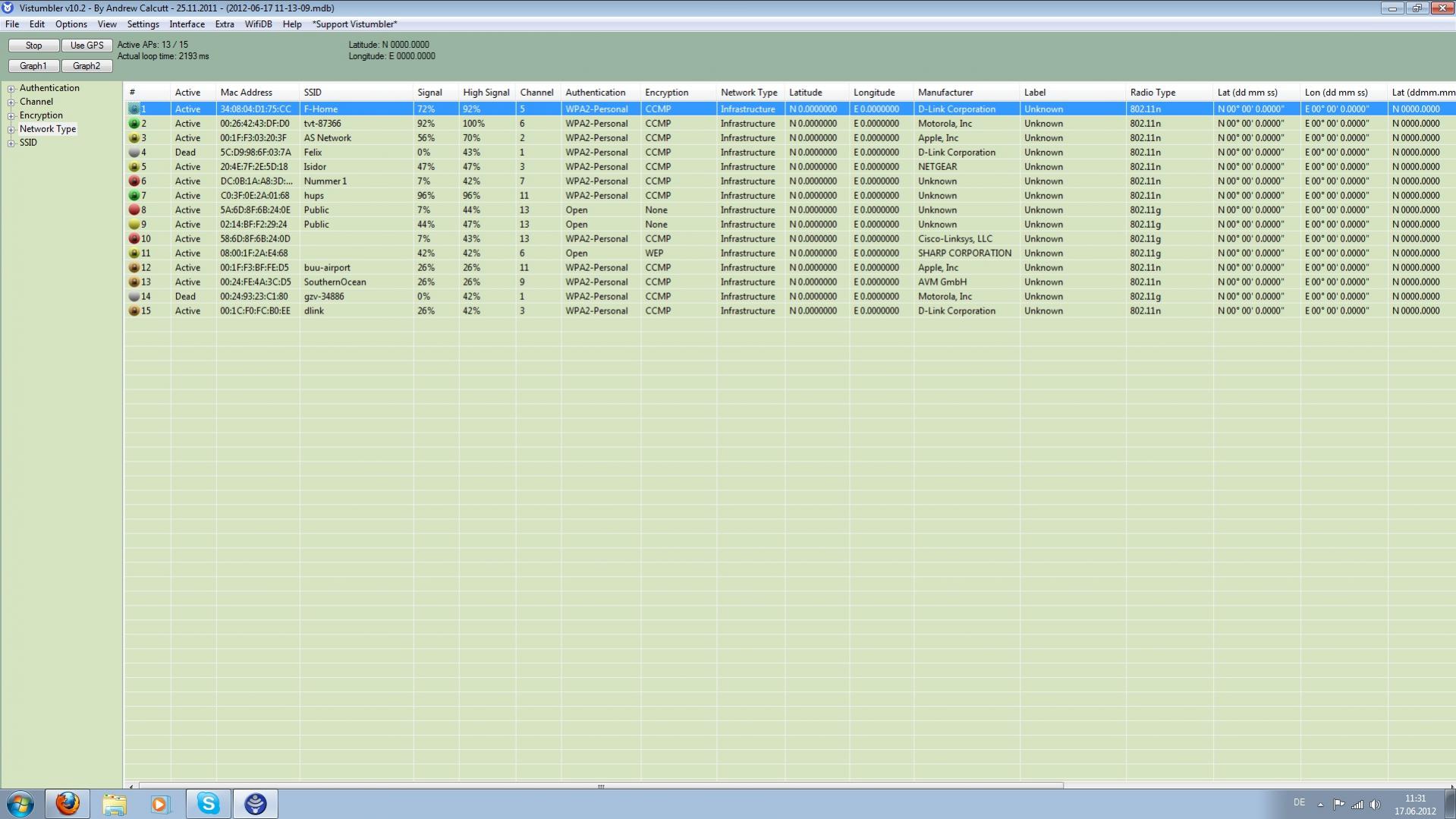The image size is (1456, 819).
Task: Sort by Signal column header
Action: coord(436,93)
